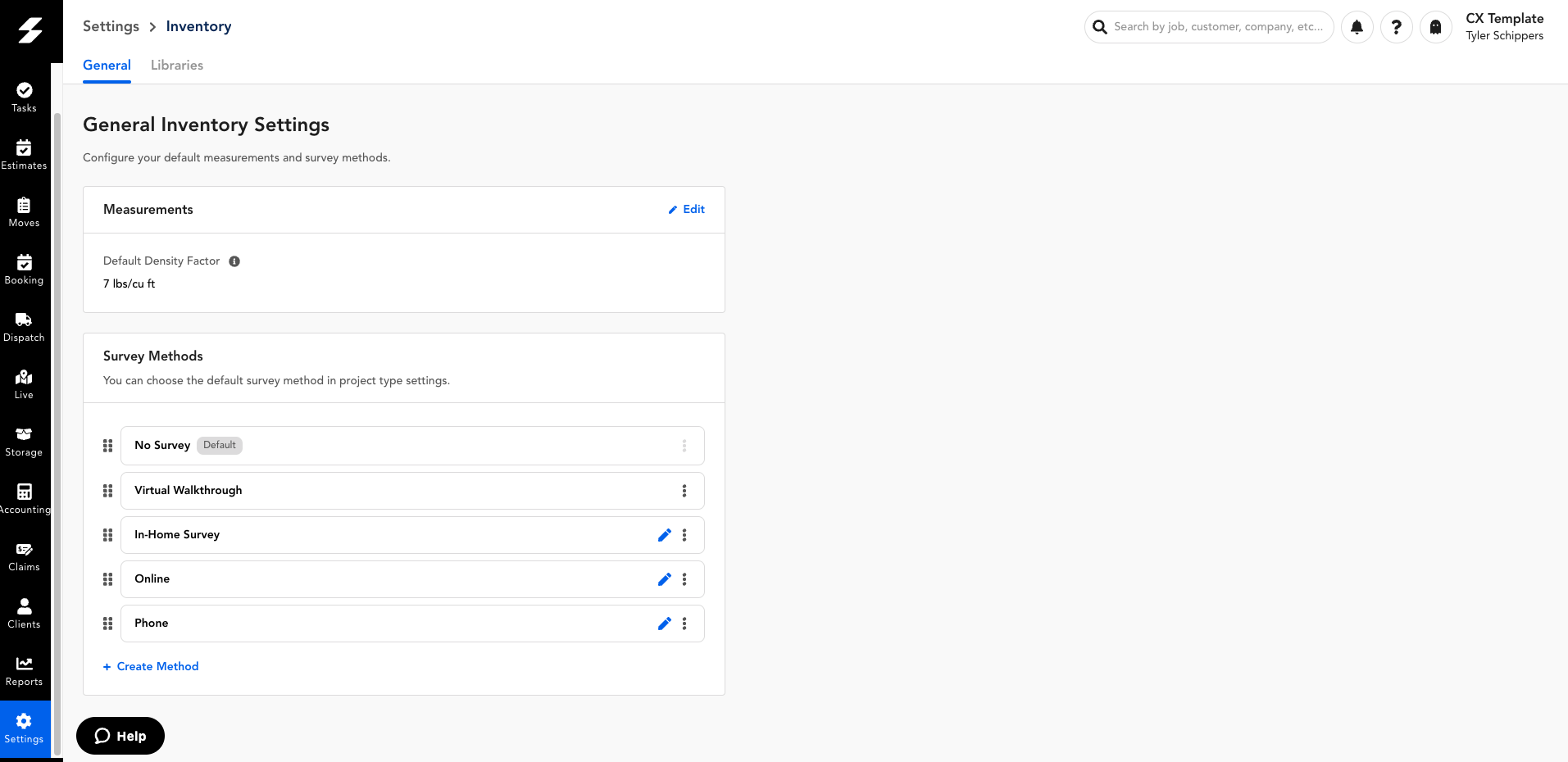Open Claims section
Image resolution: width=1568 pixels, height=762 pixels.
coord(25,556)
